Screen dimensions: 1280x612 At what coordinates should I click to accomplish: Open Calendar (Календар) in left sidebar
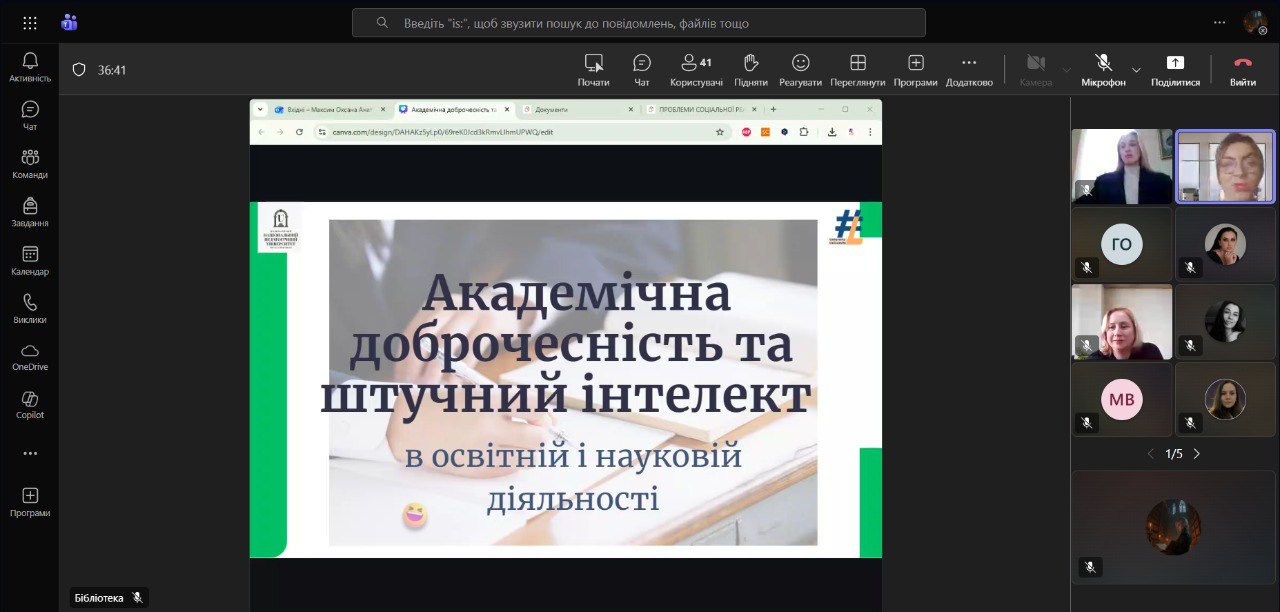pos(30,260)
